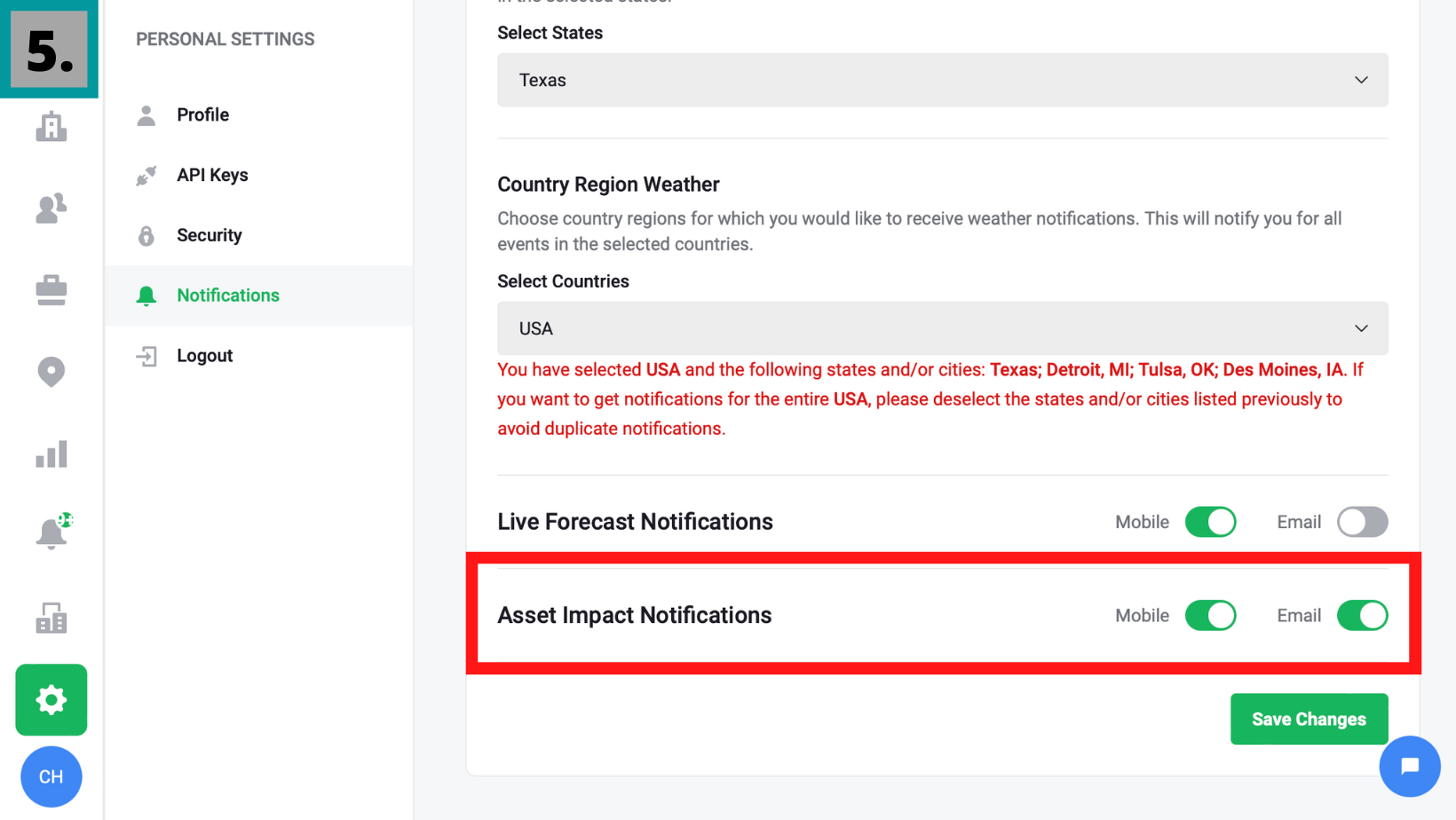Viewport: 1456px width, 820px height.
Task: Go to Profile settings
Action: [x=202, y=114]
